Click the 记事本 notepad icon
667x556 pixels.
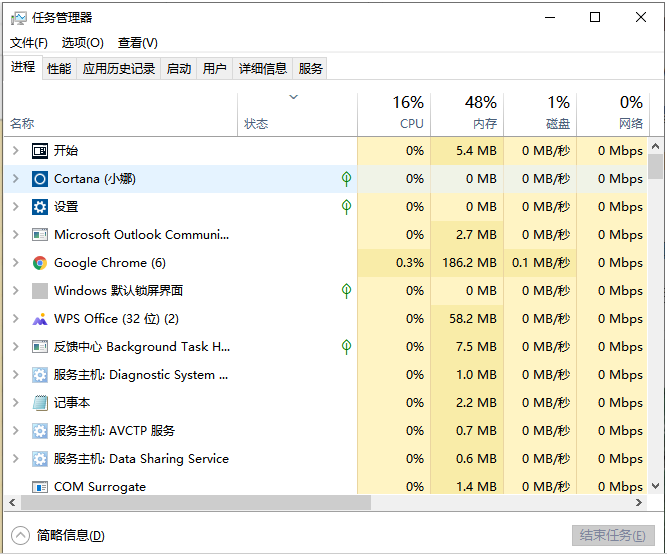pos(40,403)
